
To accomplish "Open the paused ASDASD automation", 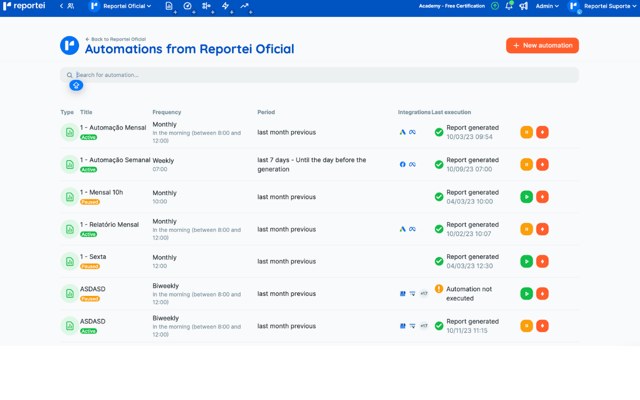I will tap(93, 289).
